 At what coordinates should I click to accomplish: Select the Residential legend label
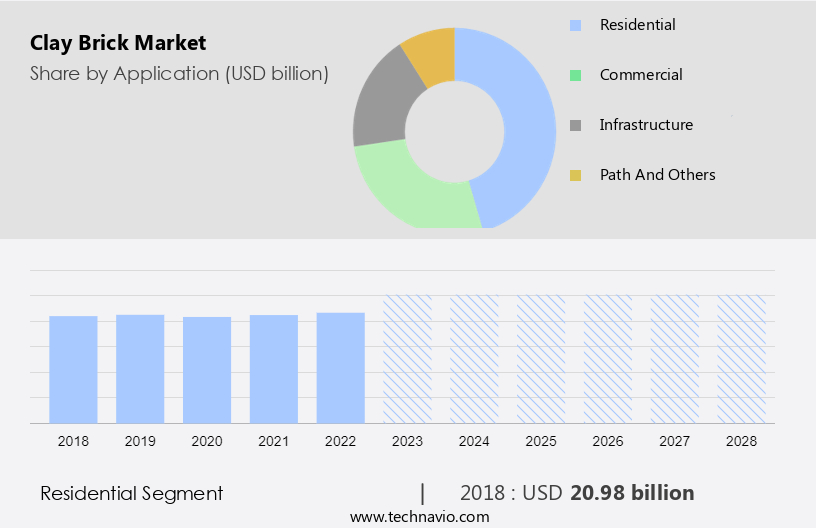pos(638,24)
